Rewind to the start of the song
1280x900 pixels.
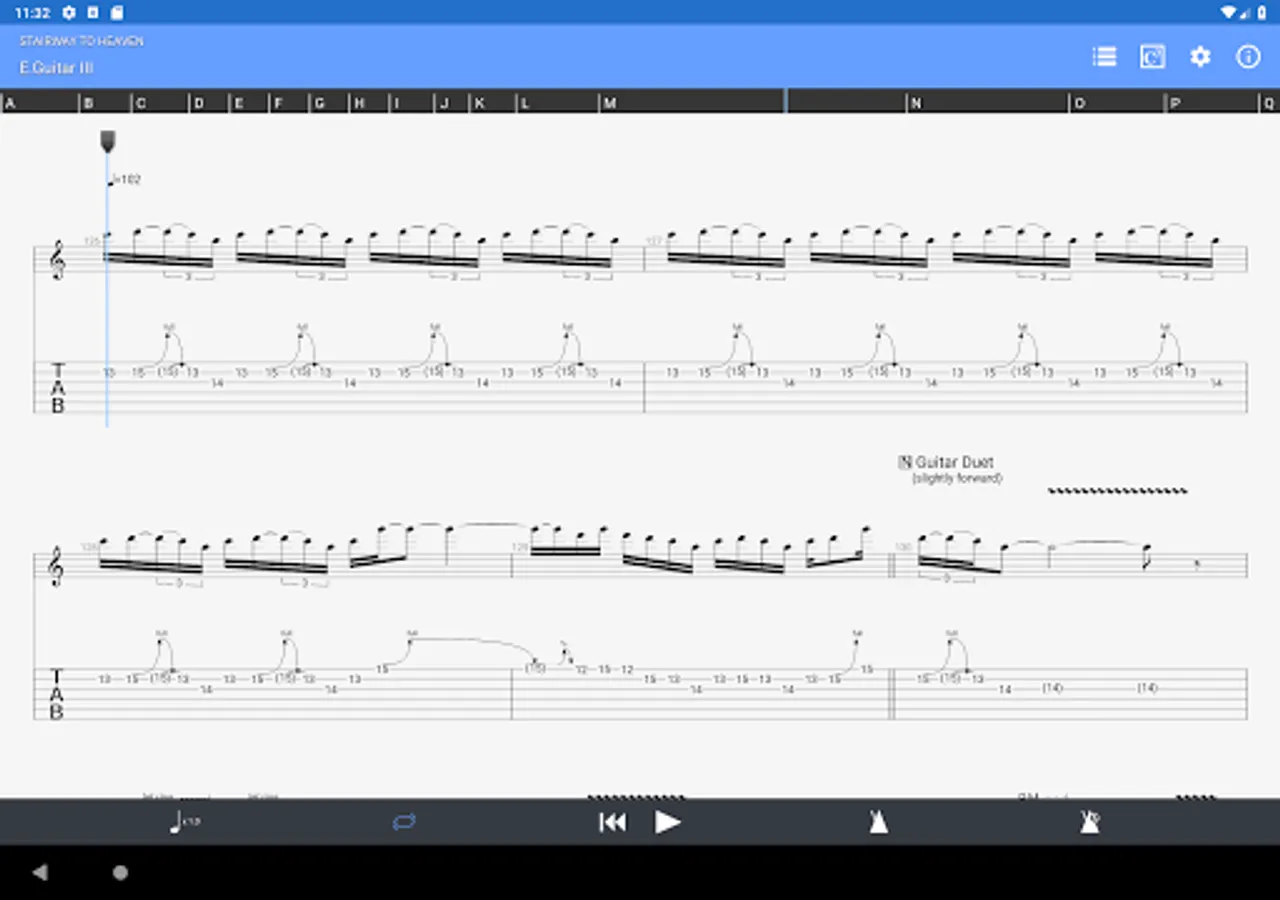pyautogui.click(x=612, y=822)
